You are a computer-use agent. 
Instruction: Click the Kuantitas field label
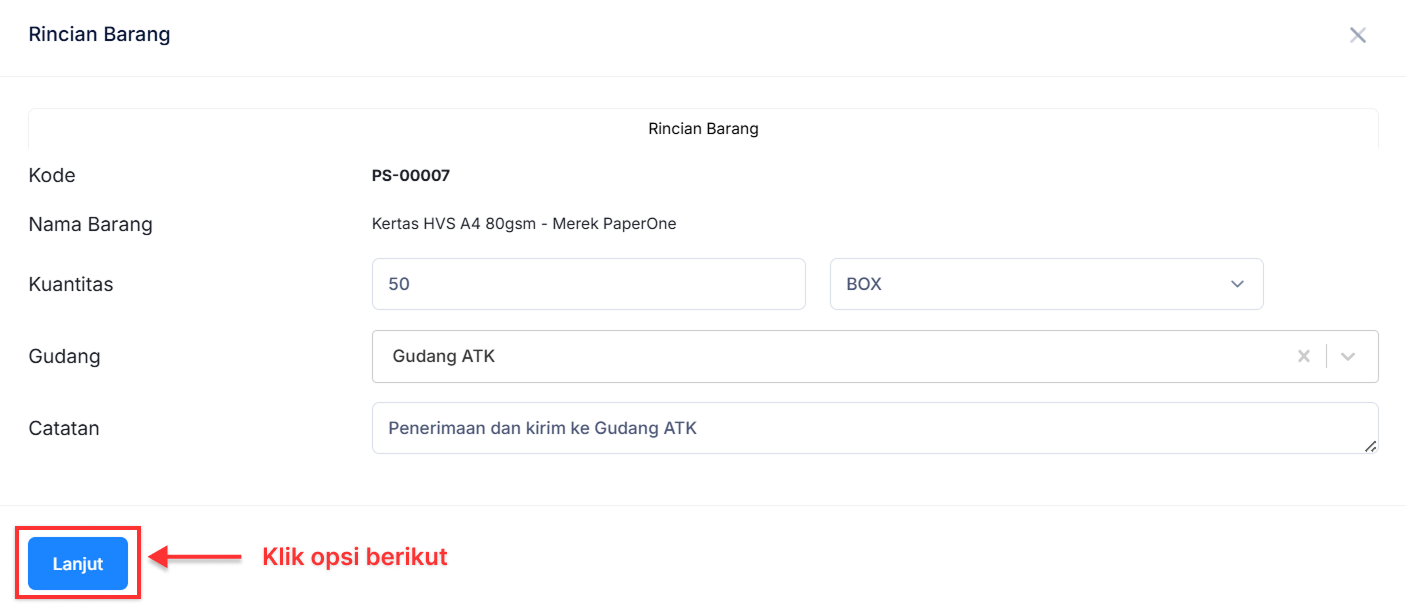pyautogui.click(x=71, y=284)
